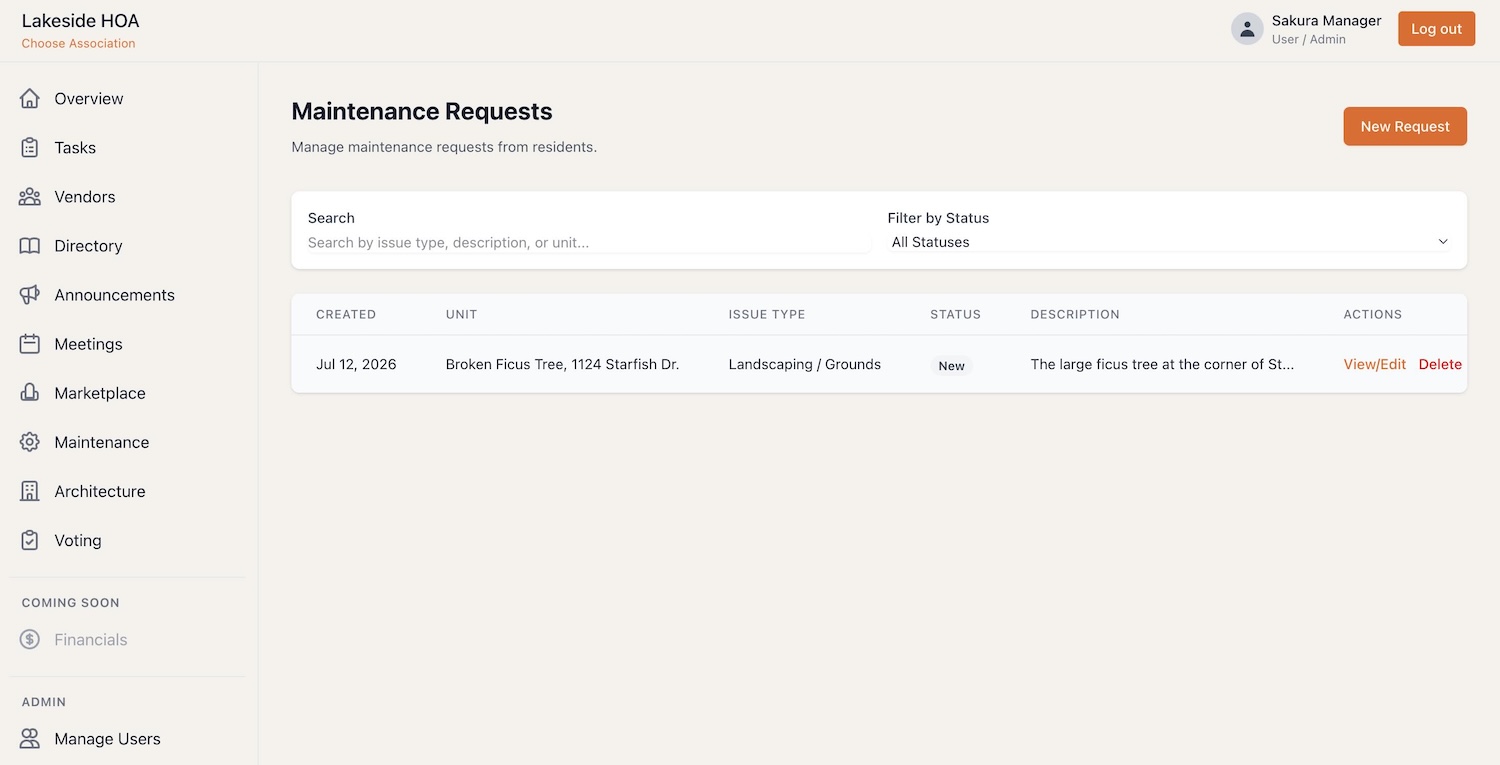Click the Maintenance Requests heading
This screenshot has width=1500, height=765.
click(422, 111)
